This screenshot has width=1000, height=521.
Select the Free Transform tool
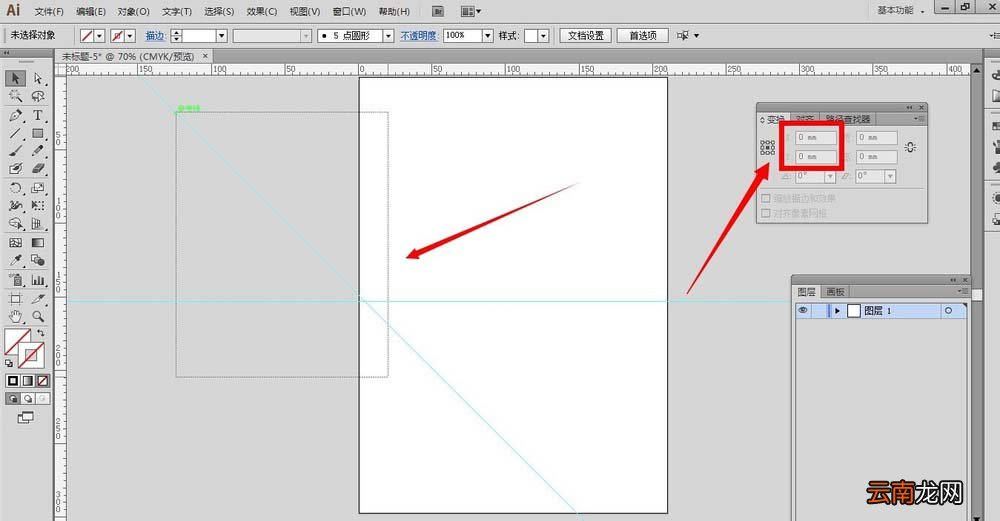[38, 206]
